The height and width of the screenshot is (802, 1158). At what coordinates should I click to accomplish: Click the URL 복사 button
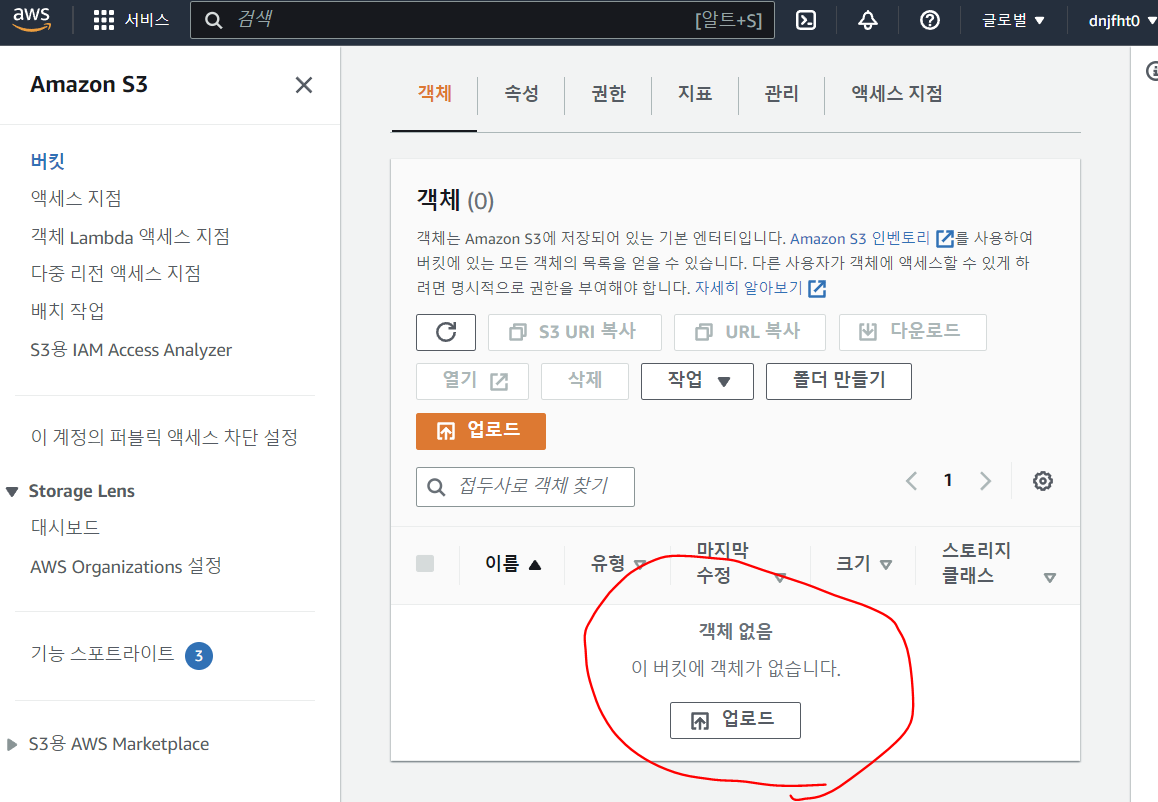tap(750, 332)
